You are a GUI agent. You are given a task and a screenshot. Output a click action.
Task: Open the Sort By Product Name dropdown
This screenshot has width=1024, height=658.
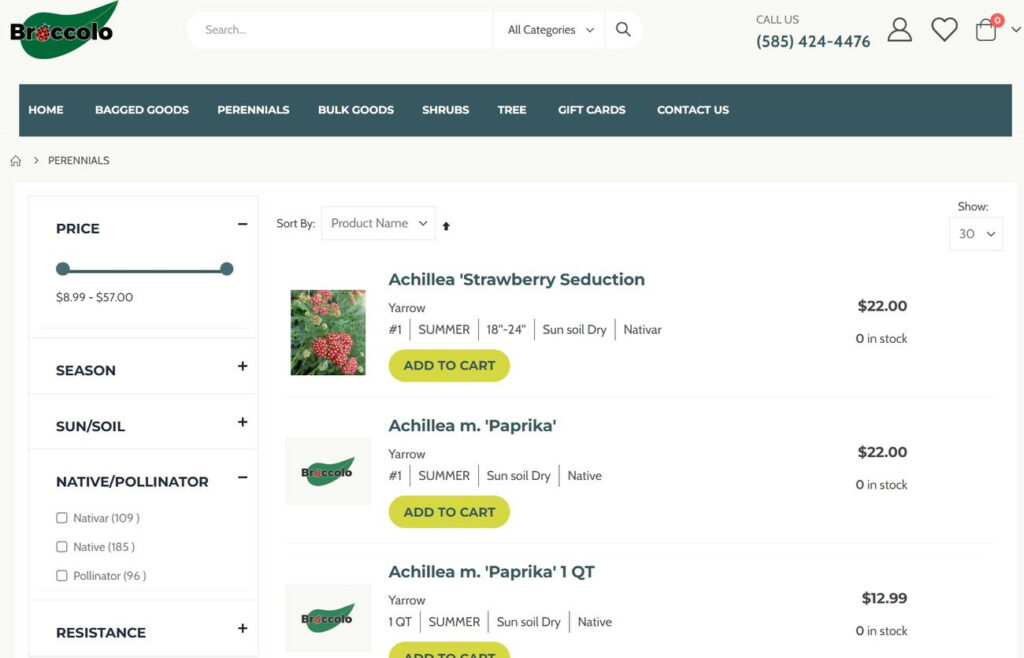(x=378, y=224)
